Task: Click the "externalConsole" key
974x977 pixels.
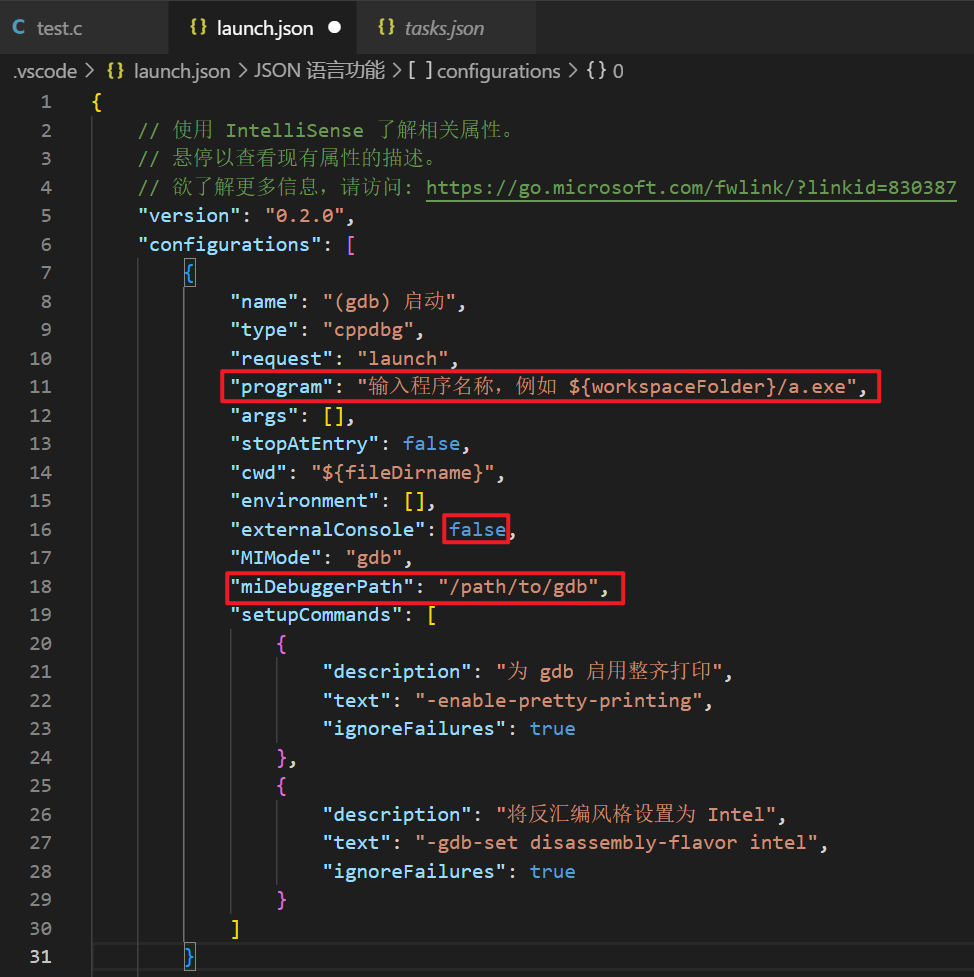Action: [328, 530]
